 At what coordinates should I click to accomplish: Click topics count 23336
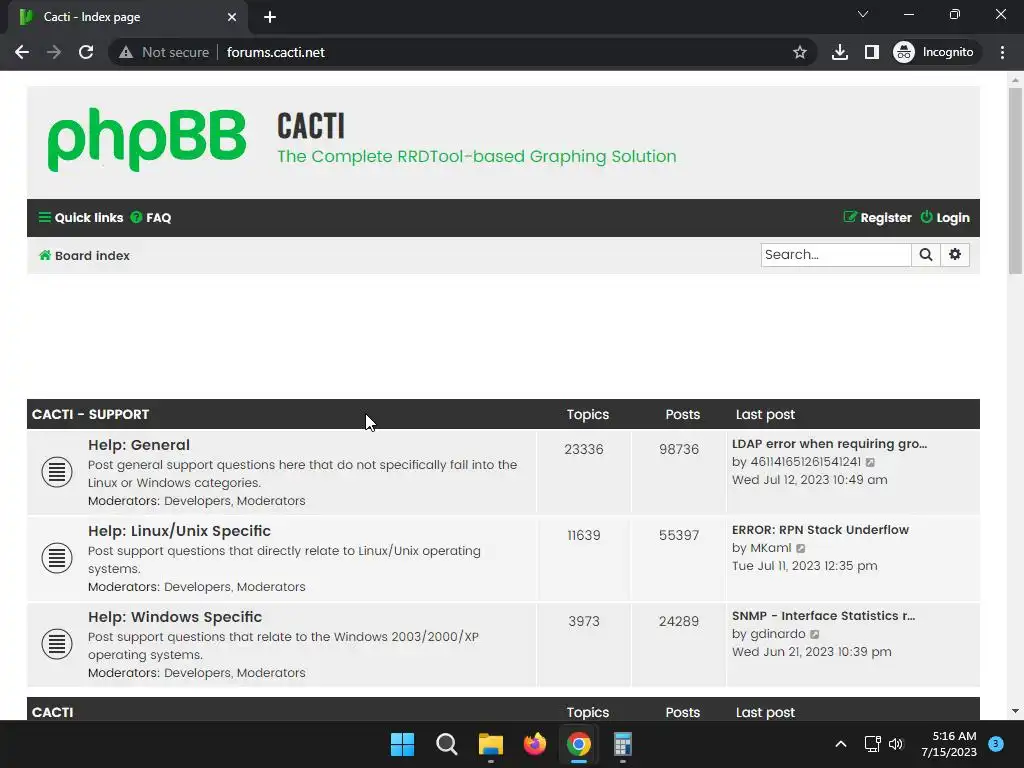pos(584,449)
